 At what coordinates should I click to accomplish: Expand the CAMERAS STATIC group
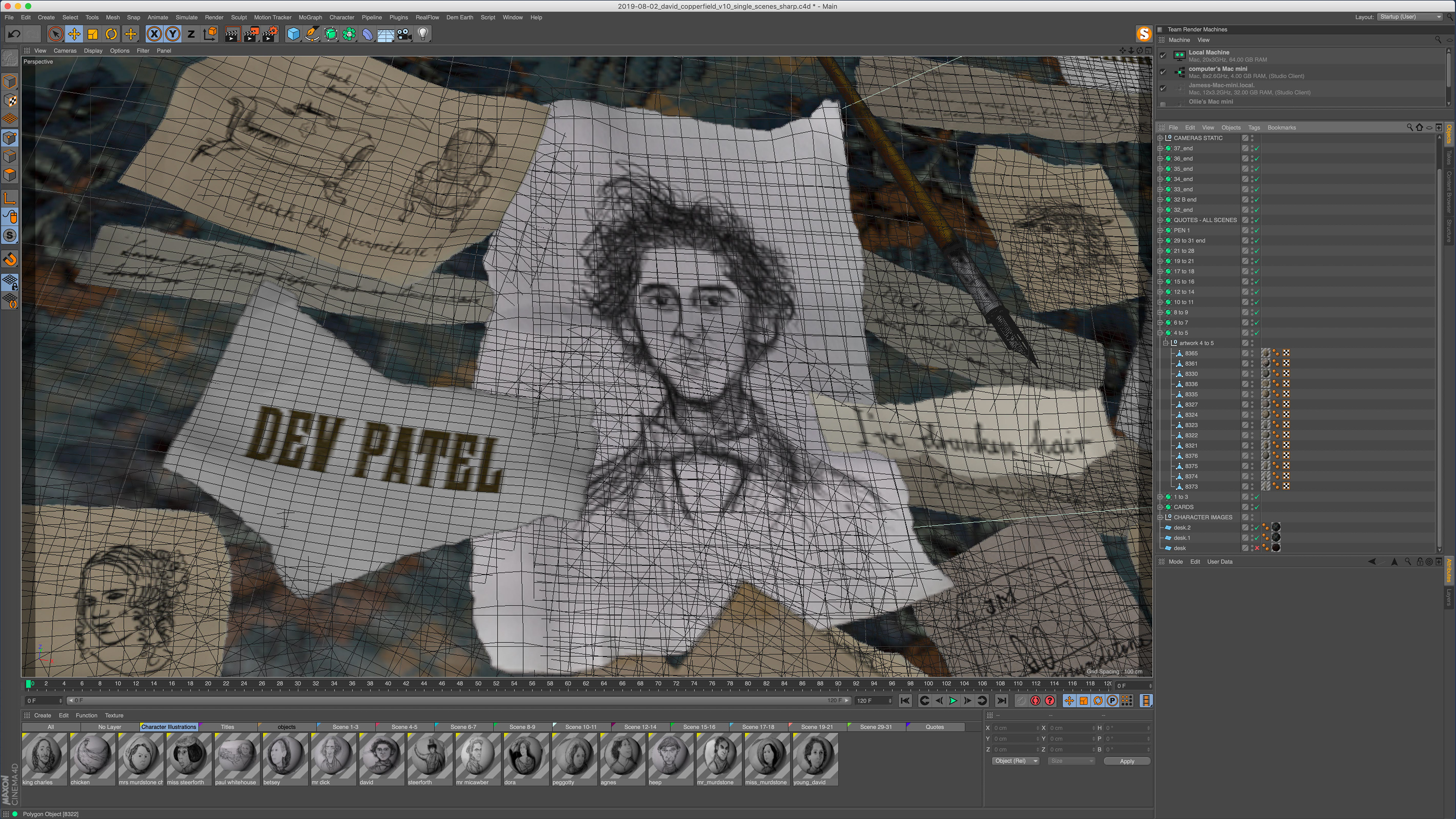[1160, 138]
